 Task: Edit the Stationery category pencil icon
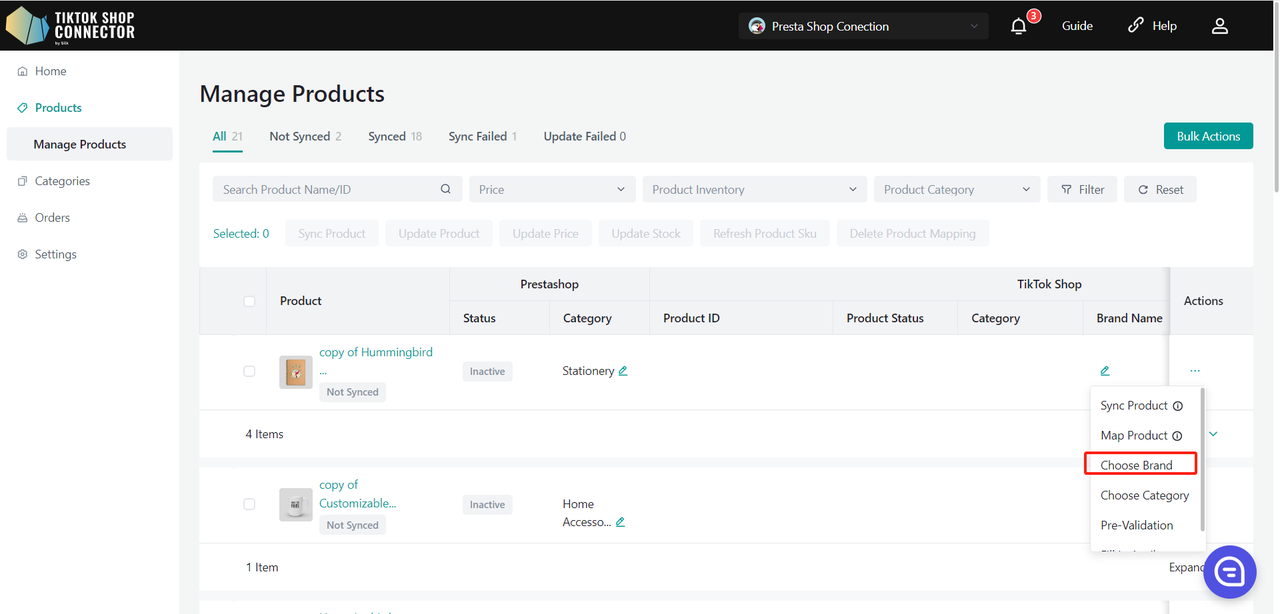point(623,371)
